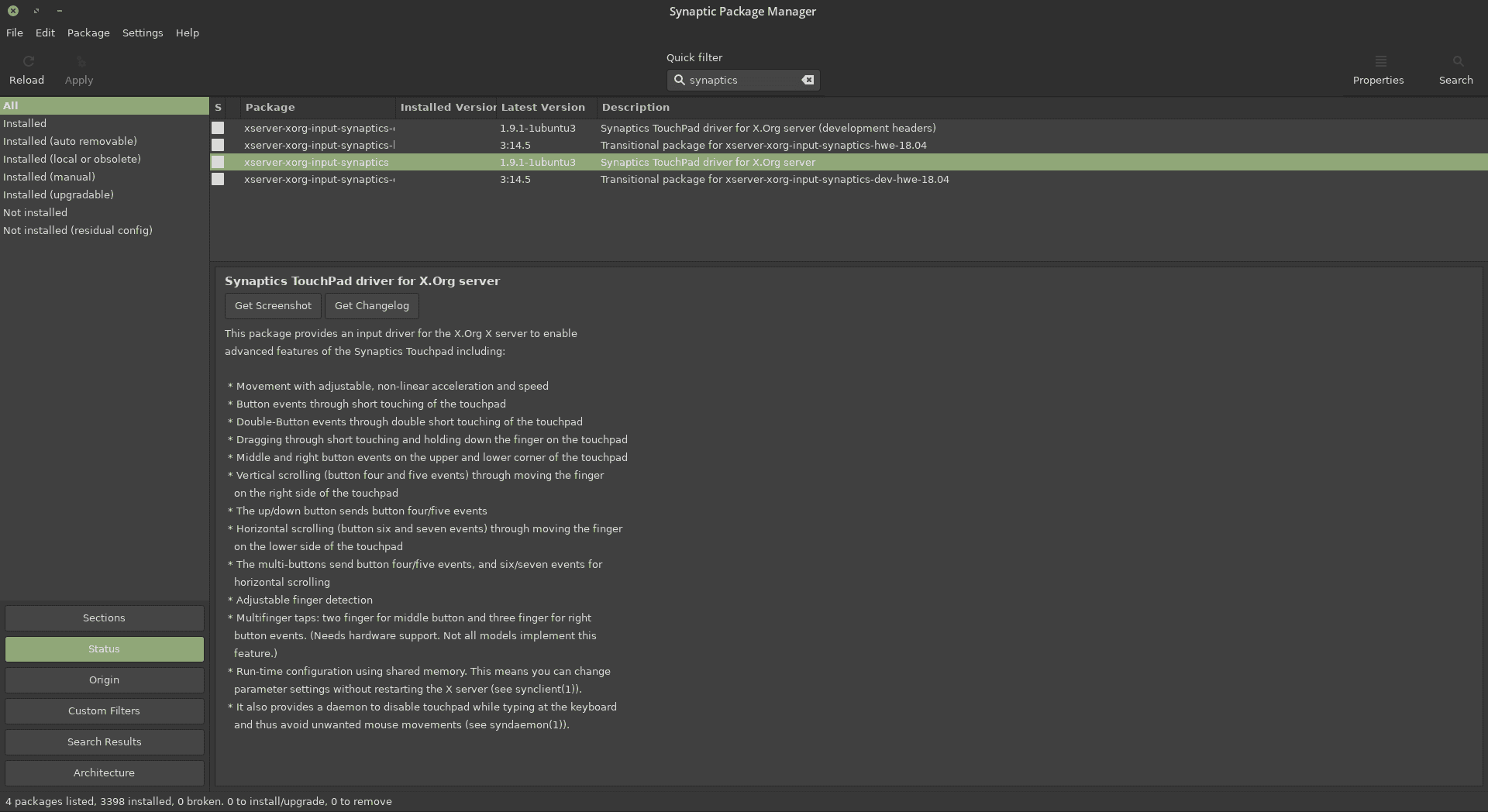Select the All status filter
The height and width of the screenshot is (812, 1488).
105,105
